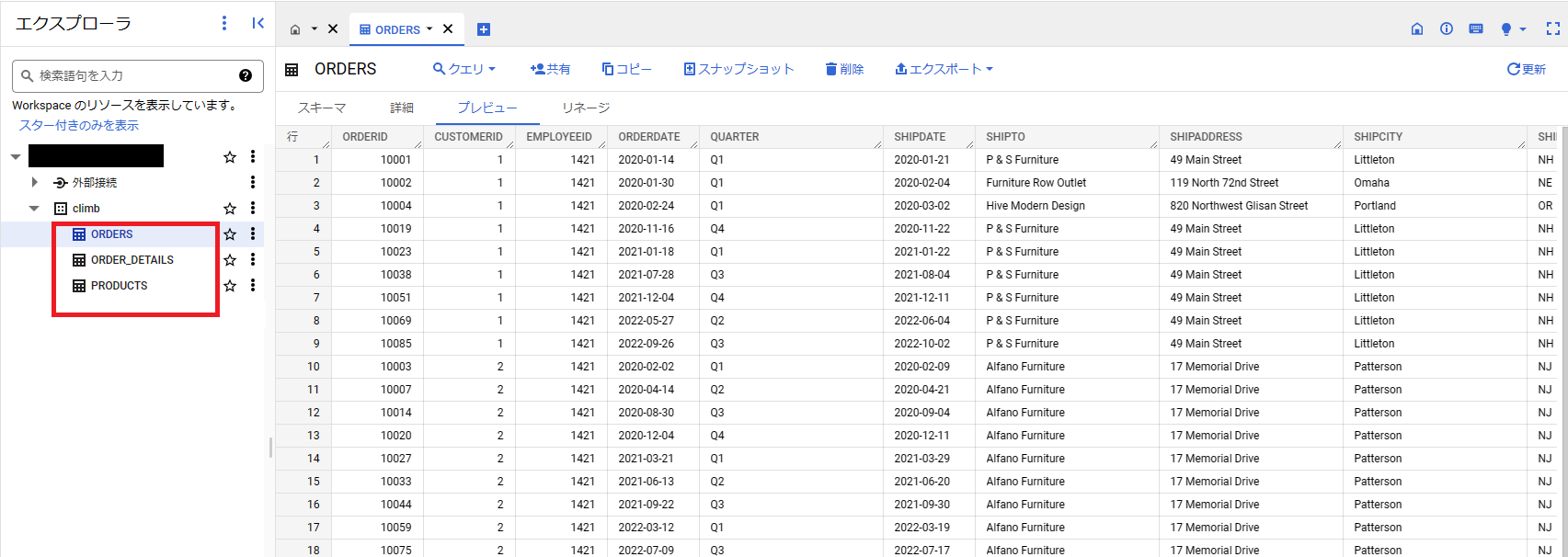The width and height of the screenshot is (1568, 557).
Task: Open home tab dropdown arrow
Action: 314,29
